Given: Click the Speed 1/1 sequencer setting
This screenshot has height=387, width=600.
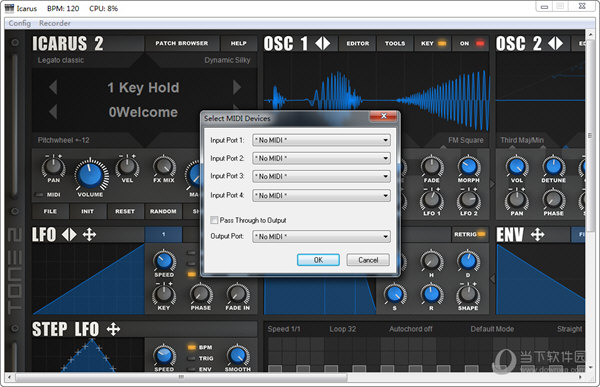Looking at the screenshot, I should [284, 329].
